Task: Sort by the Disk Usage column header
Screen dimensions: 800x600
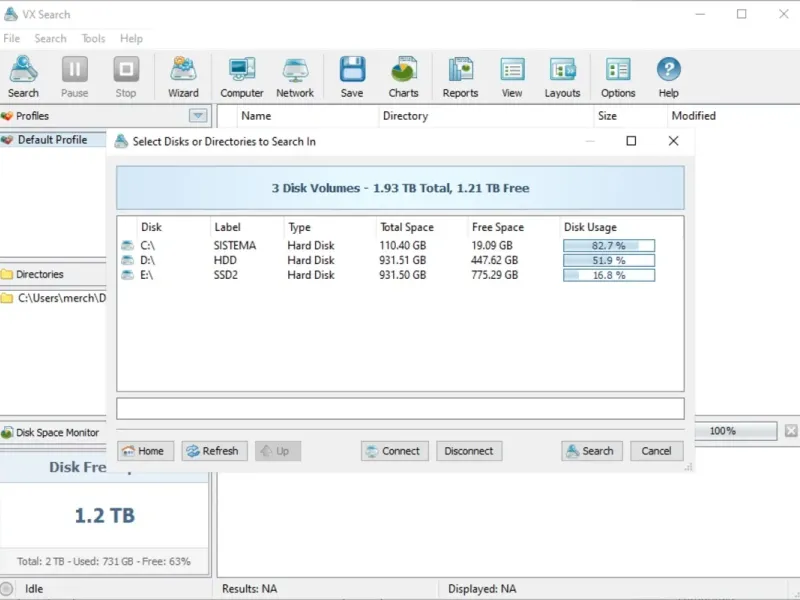Action: pos(620,227)
